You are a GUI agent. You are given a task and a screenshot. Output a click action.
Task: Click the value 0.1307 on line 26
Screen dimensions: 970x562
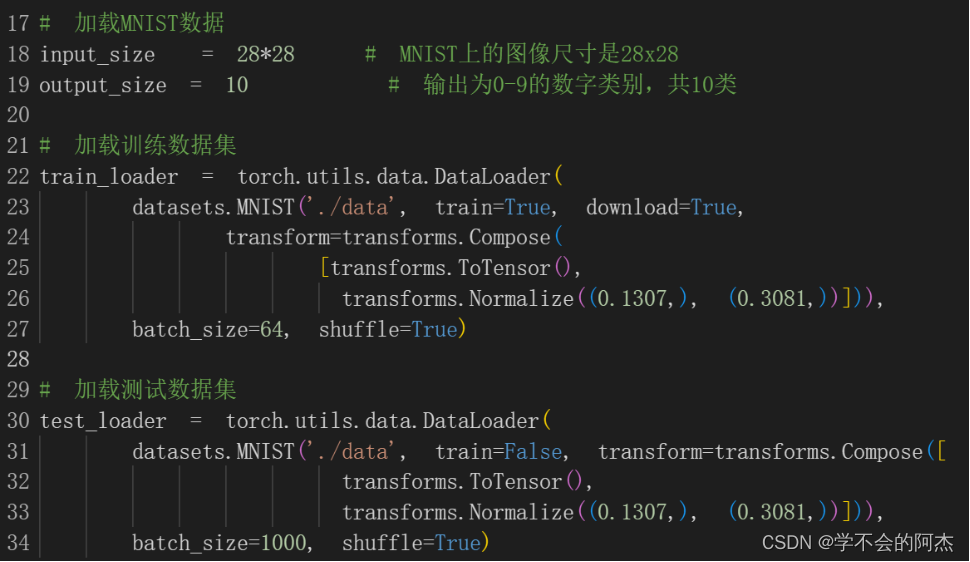tap(632, 299)
